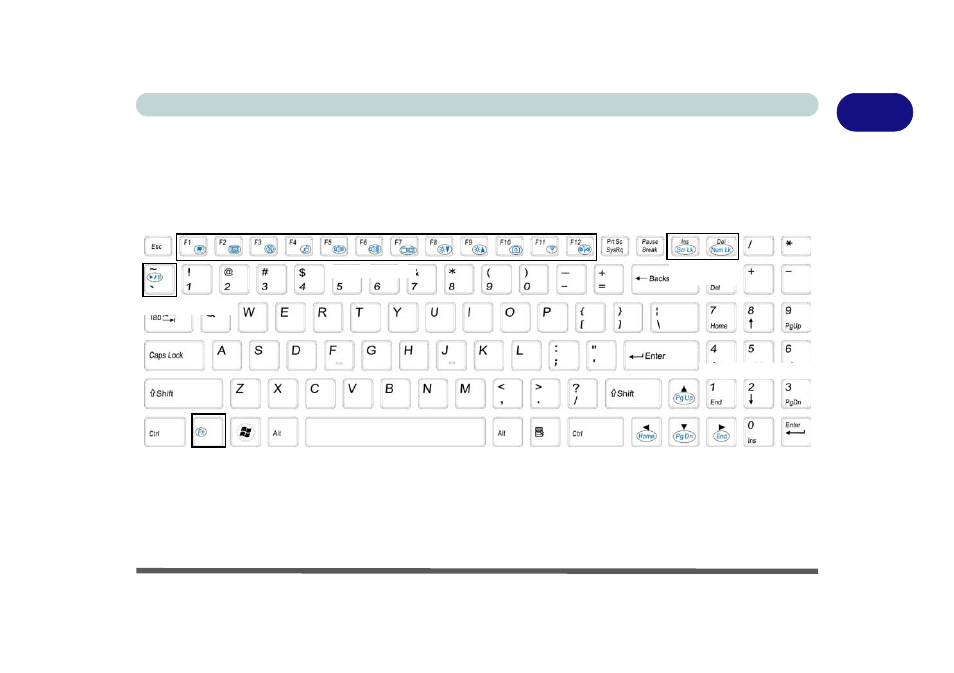Click the main Enter key
The height and width of the screenshot is (673, 954).
(x=661, y=355)
